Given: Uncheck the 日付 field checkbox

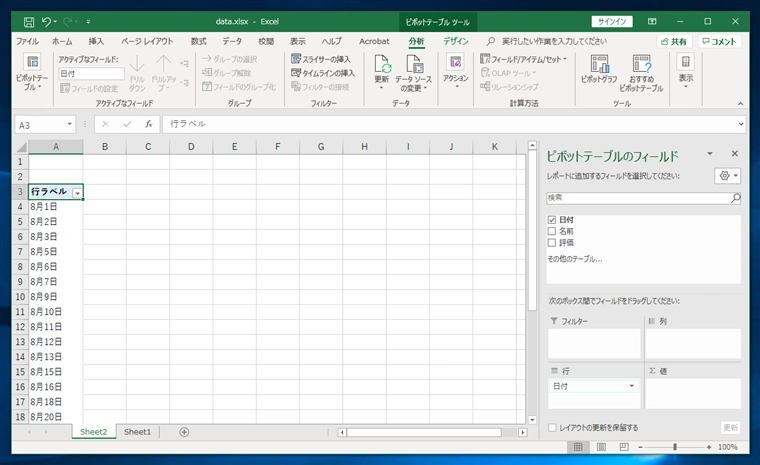Looking at the screenshot, I should [552, 219].
